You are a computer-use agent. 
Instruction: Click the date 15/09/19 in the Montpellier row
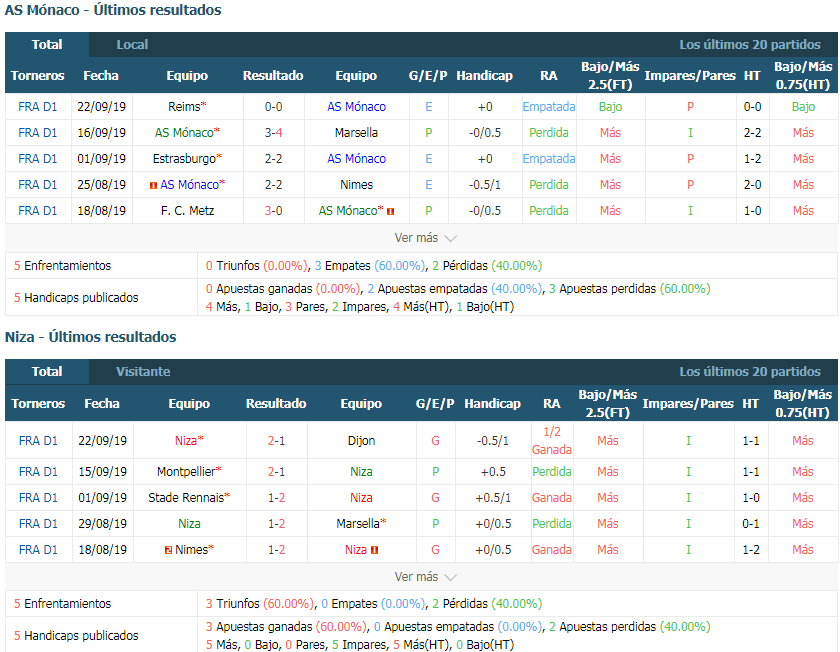(102, 471)
